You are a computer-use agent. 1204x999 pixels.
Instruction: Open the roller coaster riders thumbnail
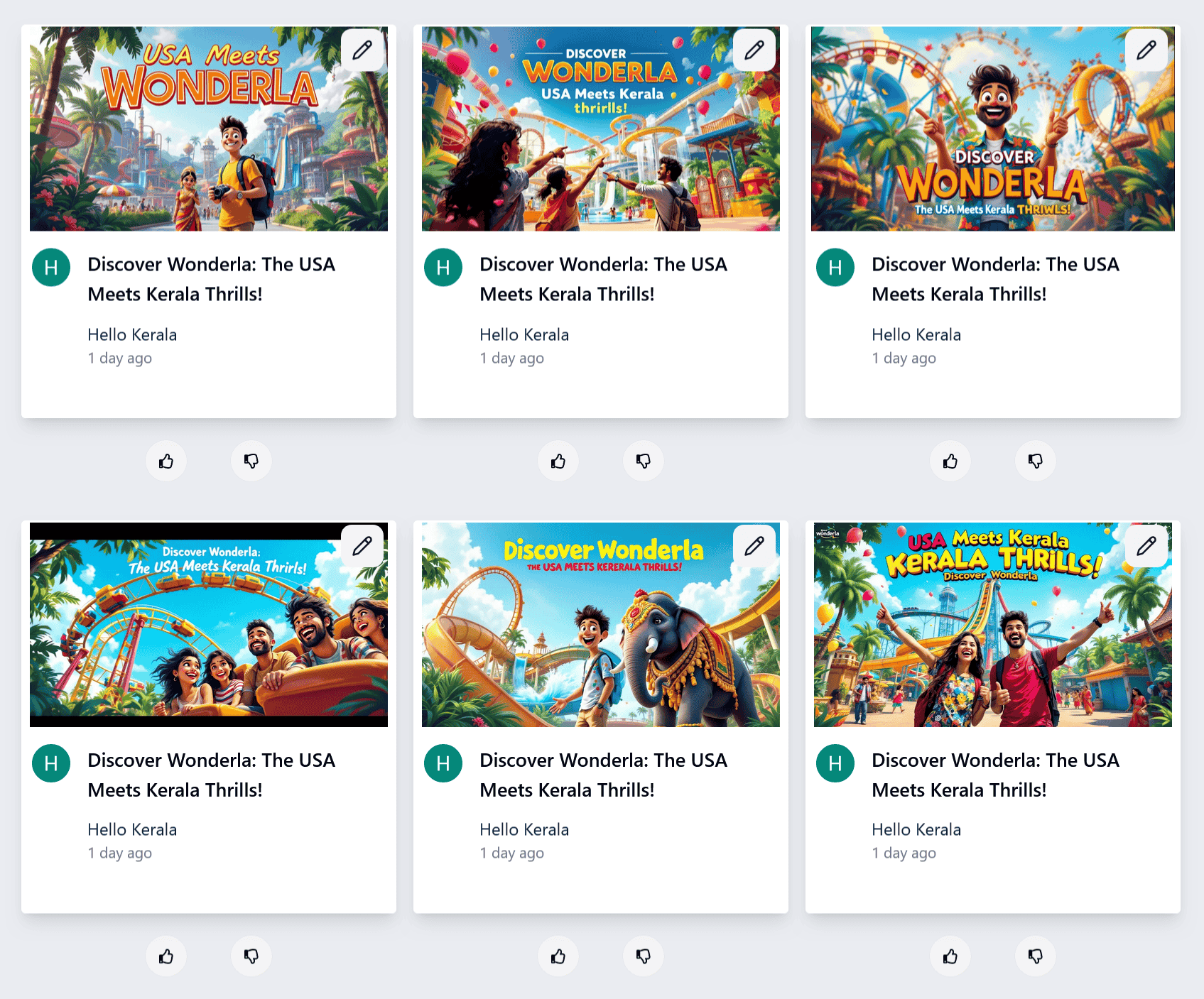pos(209,625)
